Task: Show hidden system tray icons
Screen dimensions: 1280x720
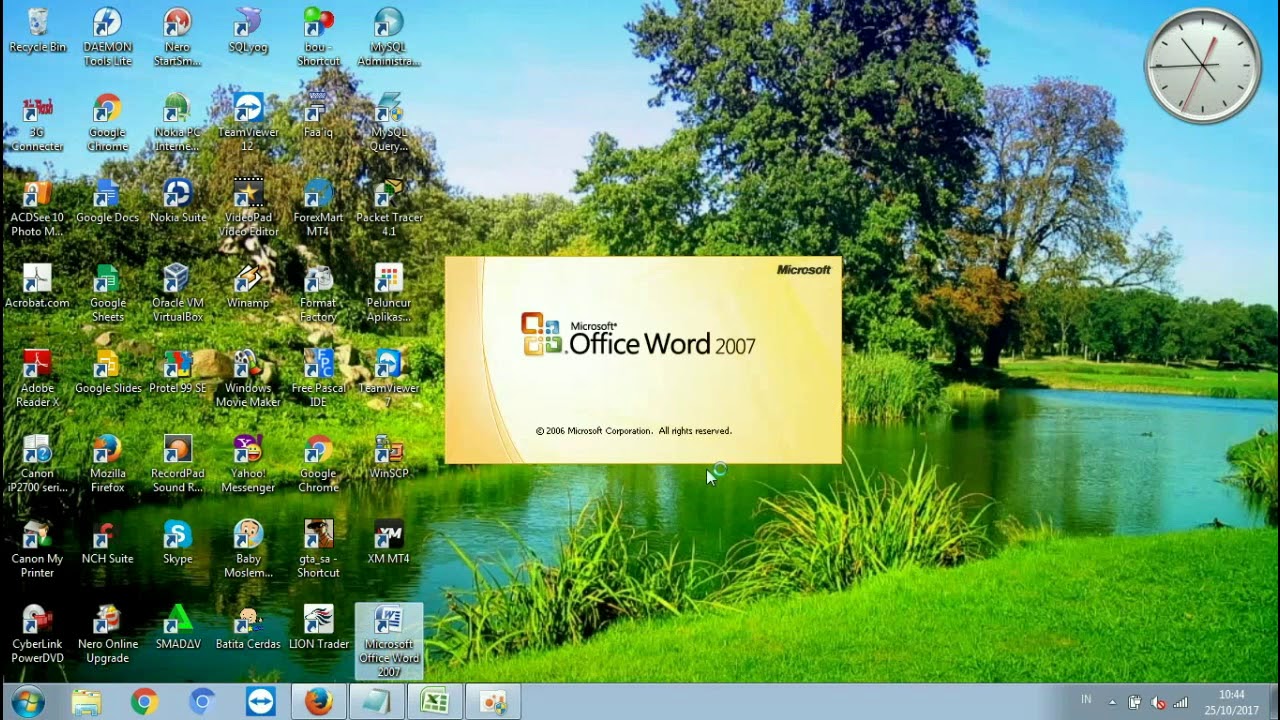Action: [1112, 702]
